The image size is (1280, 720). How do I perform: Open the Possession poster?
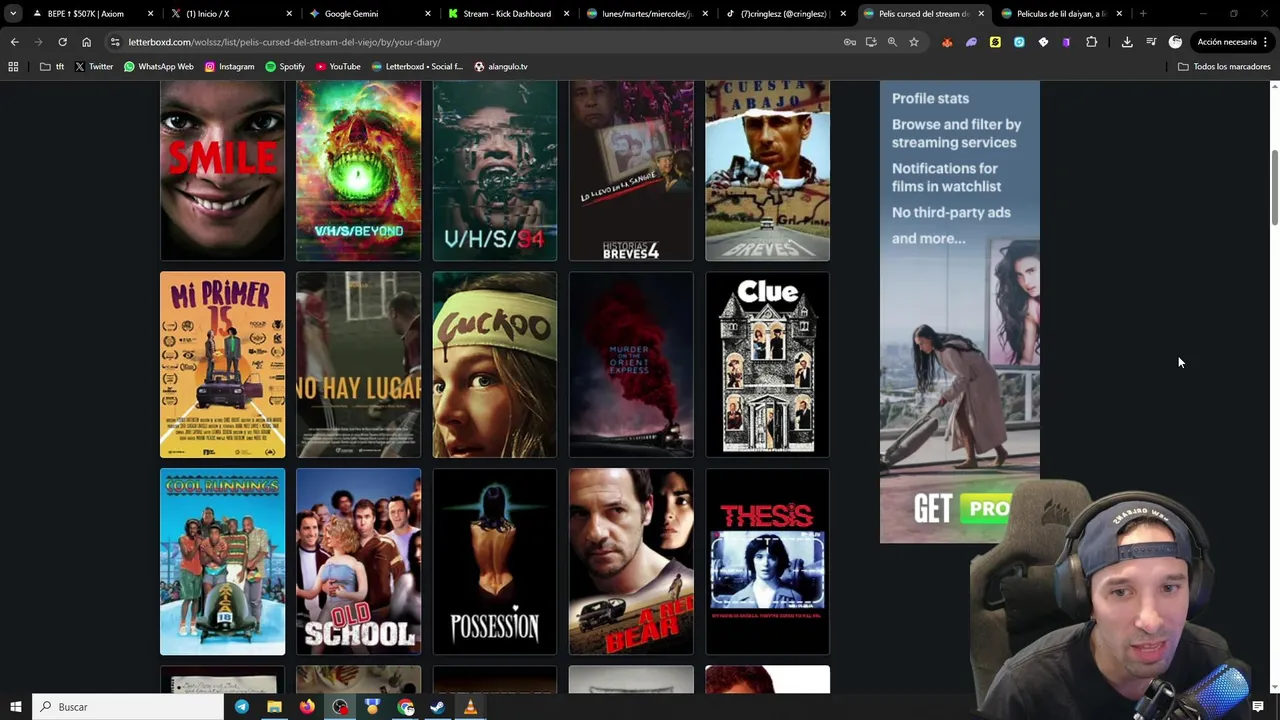point(495,561)
